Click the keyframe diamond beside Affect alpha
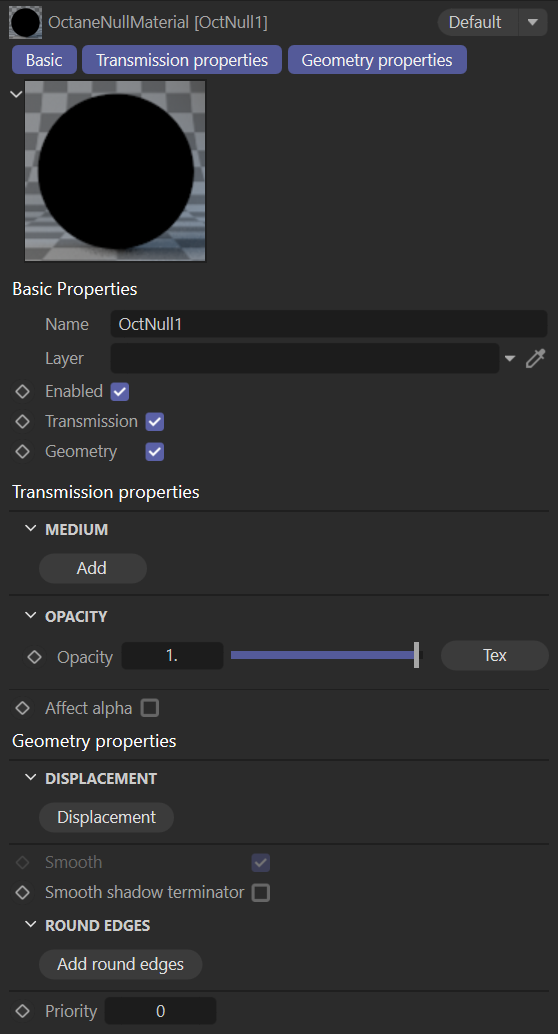 coord(22,708)
